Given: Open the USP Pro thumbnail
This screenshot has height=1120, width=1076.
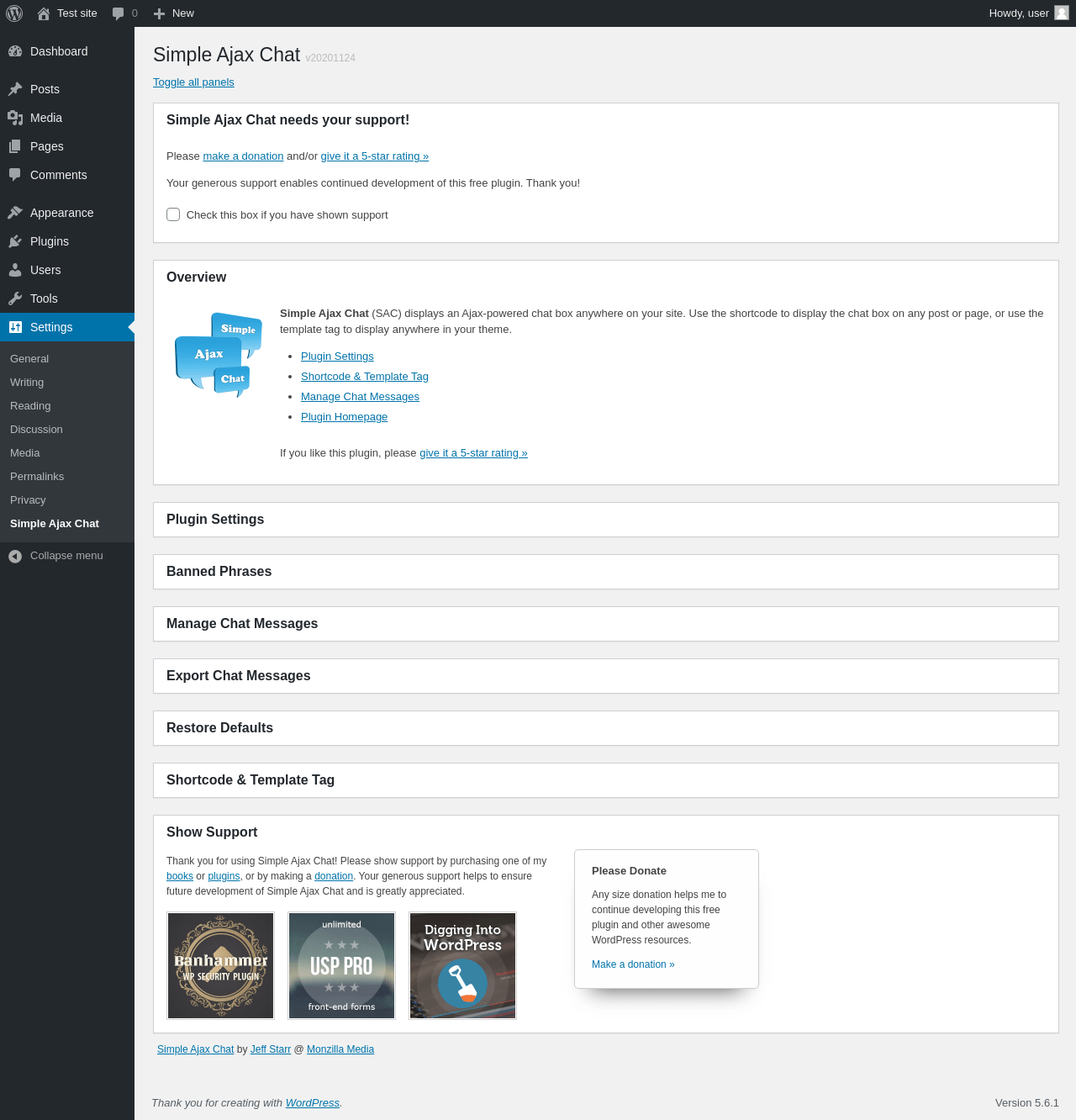Looking at the screenshot, I should point(341,965).
